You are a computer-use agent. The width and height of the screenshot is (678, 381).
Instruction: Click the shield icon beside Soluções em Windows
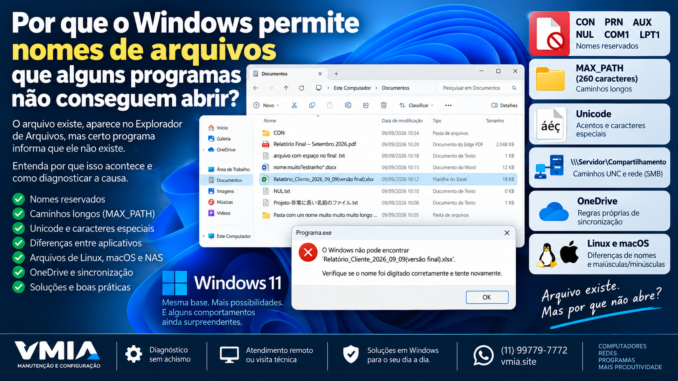pos(351,354)
